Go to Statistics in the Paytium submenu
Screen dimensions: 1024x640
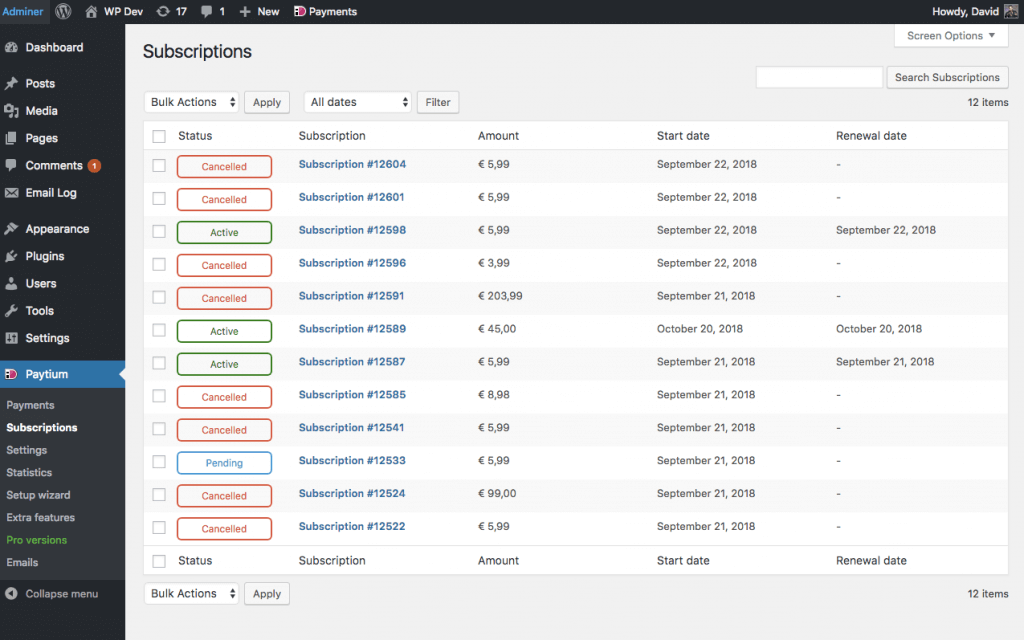[x=29, y=472]
